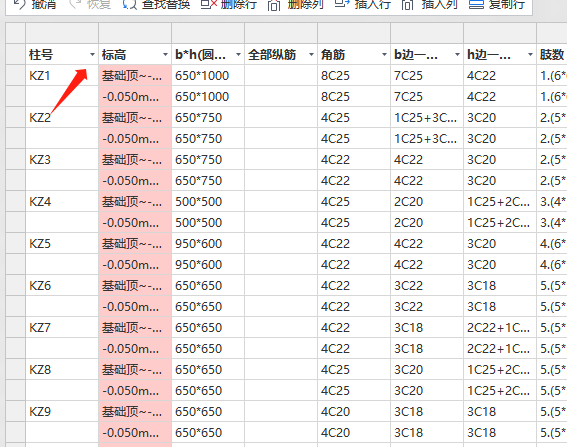
Task: Click the select-all table corner cell
Action: (16, 33)
